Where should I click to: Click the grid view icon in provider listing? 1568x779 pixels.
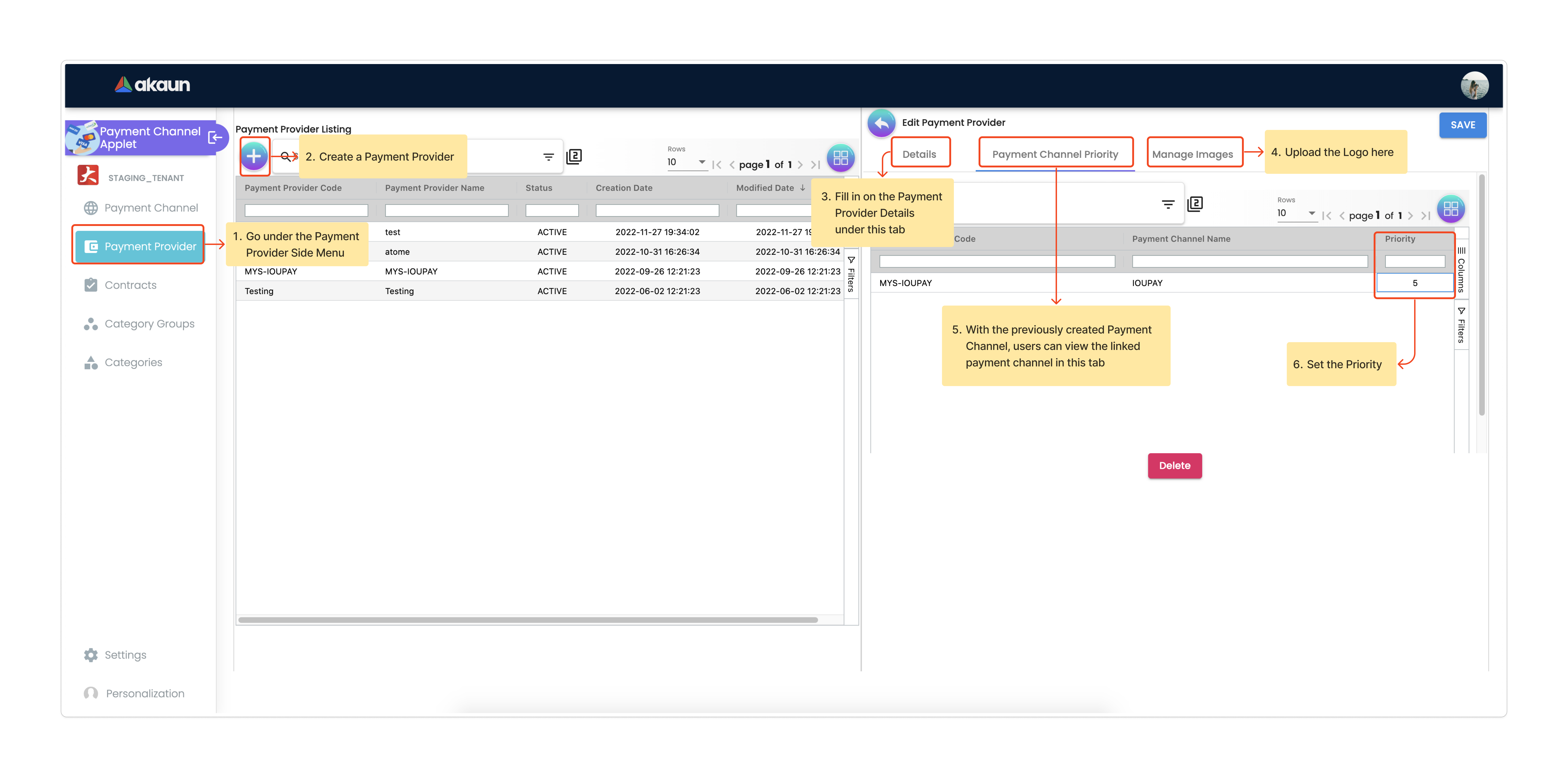click(841, 158)
